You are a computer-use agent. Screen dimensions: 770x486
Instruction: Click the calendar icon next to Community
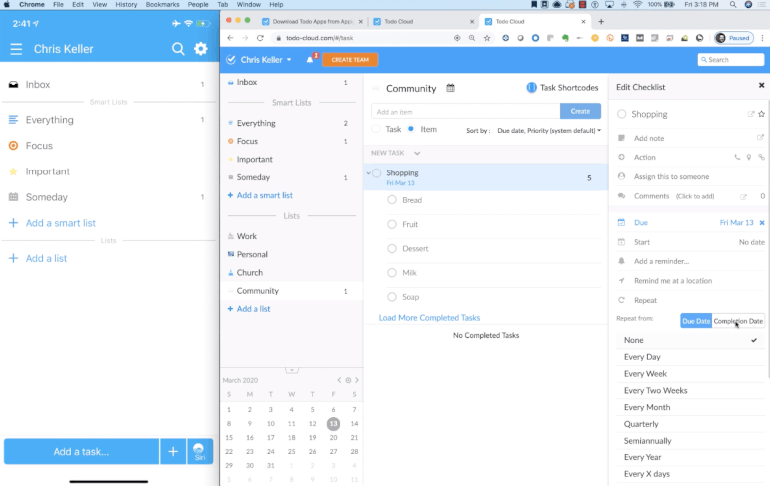coord(450,88)
